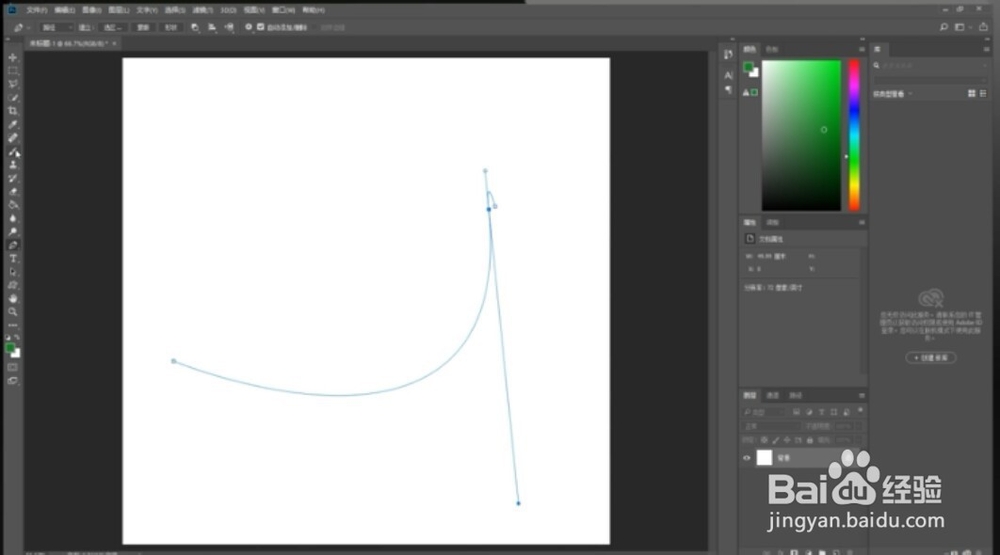Open the gear settings in options bar
Viewport: 1000px width, 555px height.
249,27
